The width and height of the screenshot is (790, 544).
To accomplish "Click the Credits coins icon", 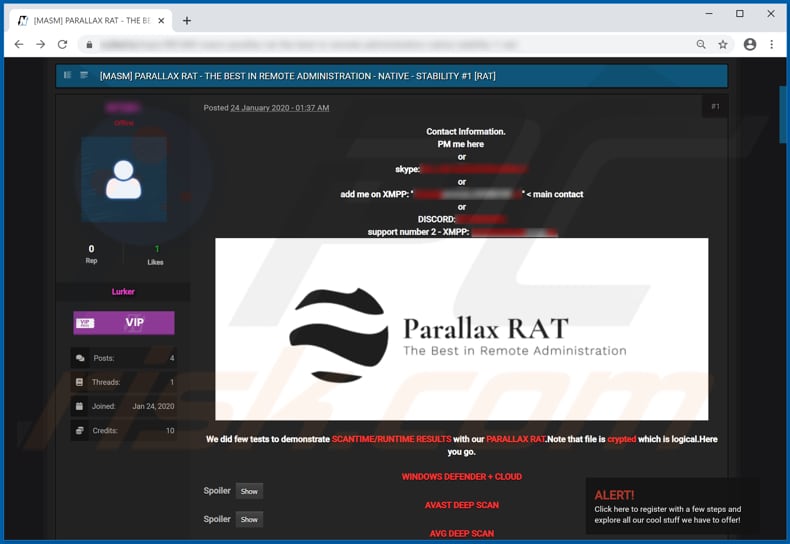I will click(x=80, y=431).
